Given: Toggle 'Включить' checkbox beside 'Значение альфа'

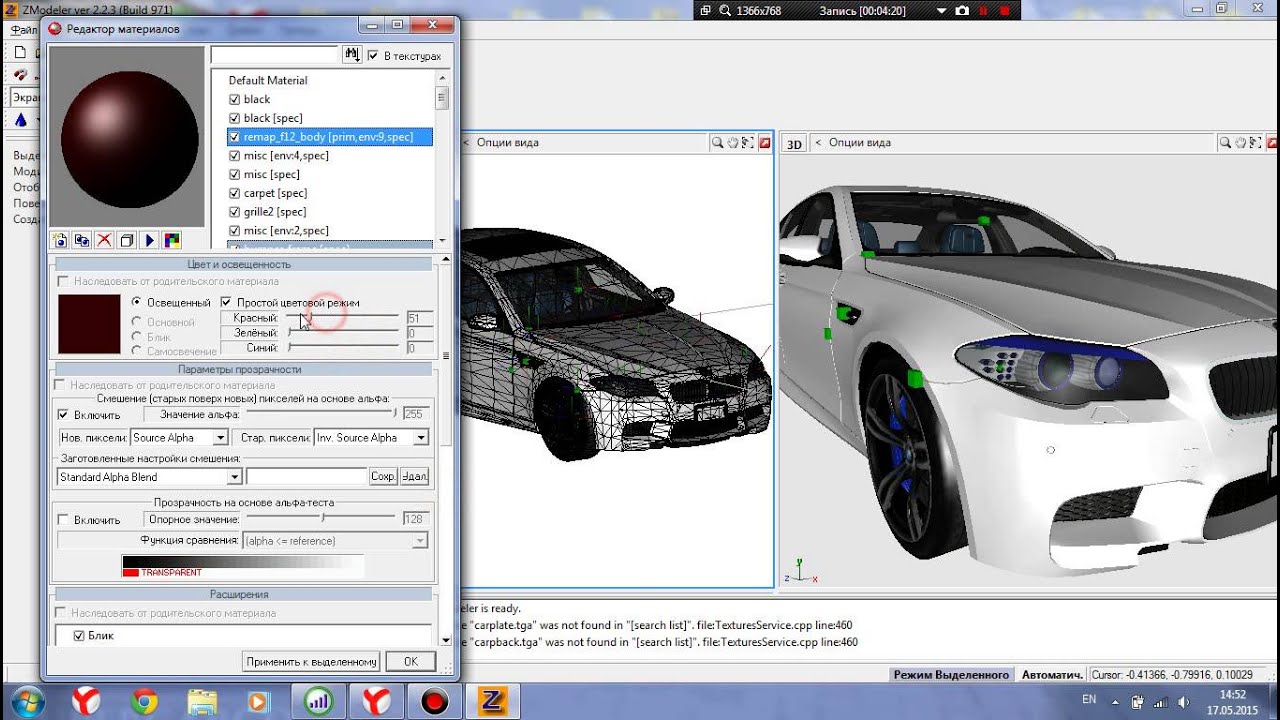Looking at the screenshot, I should (x=64, y=414).
